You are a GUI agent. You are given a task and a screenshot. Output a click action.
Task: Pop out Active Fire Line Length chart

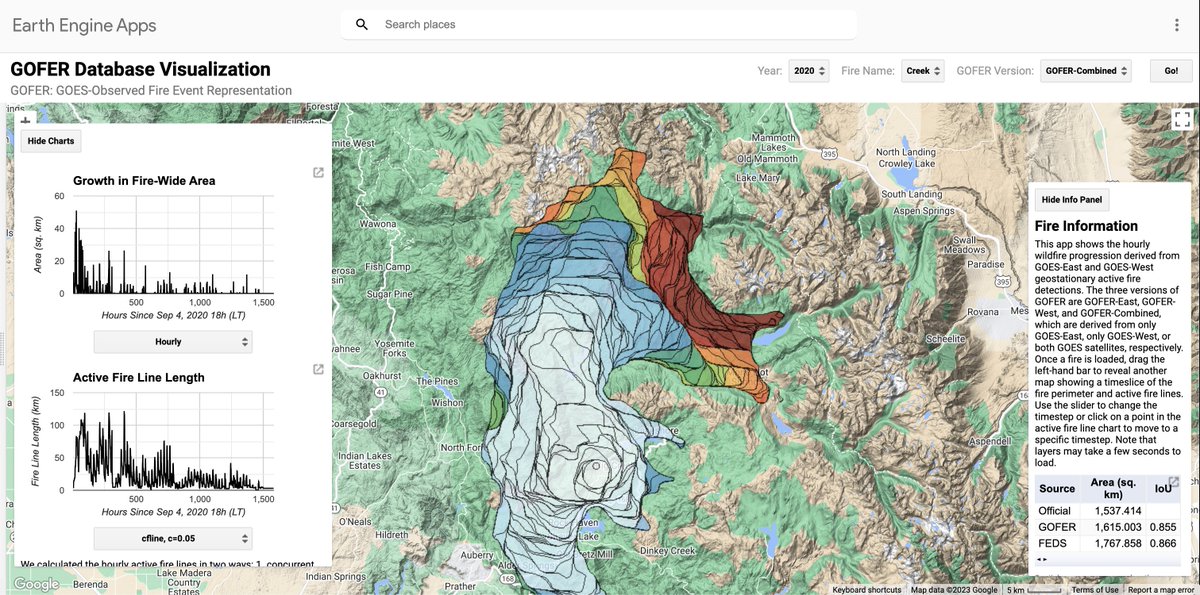point(318,370)
